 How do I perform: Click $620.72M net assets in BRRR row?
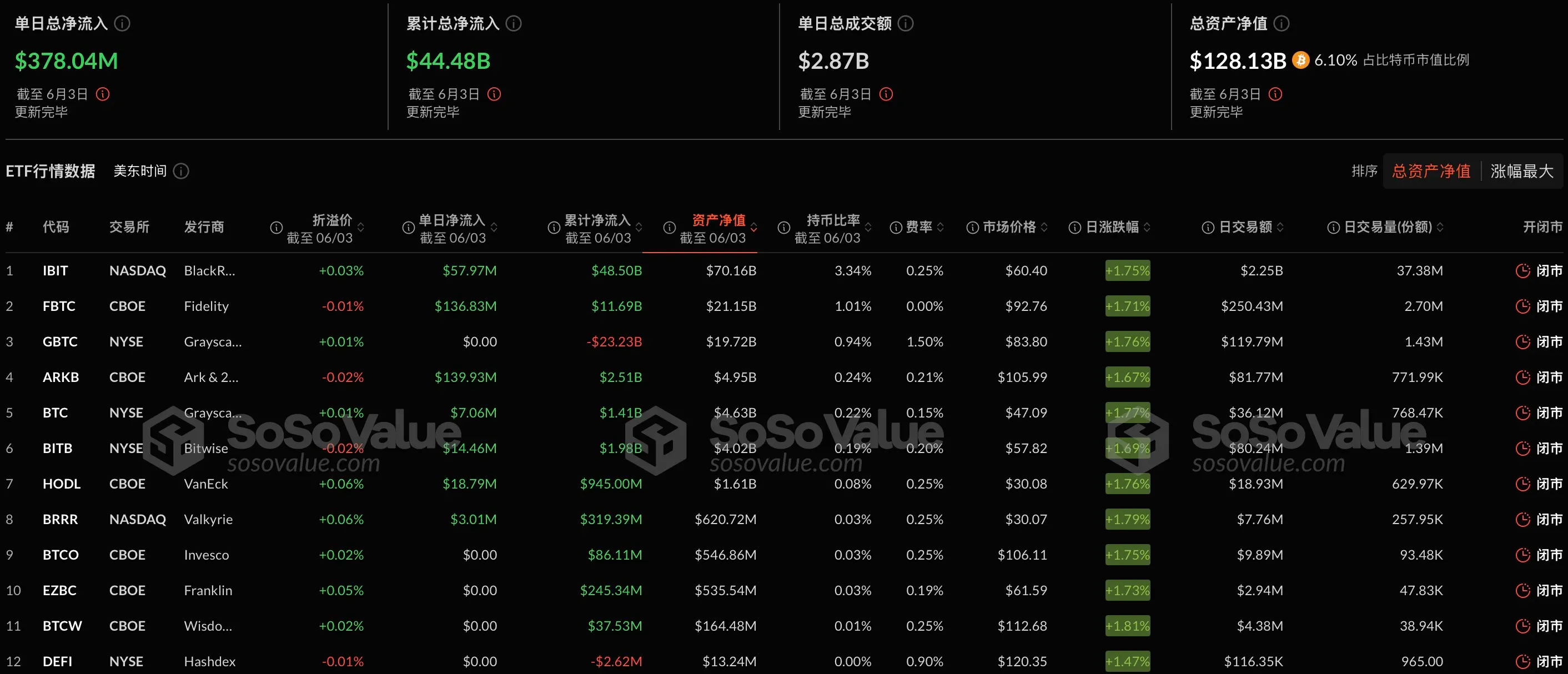(726, 520)
